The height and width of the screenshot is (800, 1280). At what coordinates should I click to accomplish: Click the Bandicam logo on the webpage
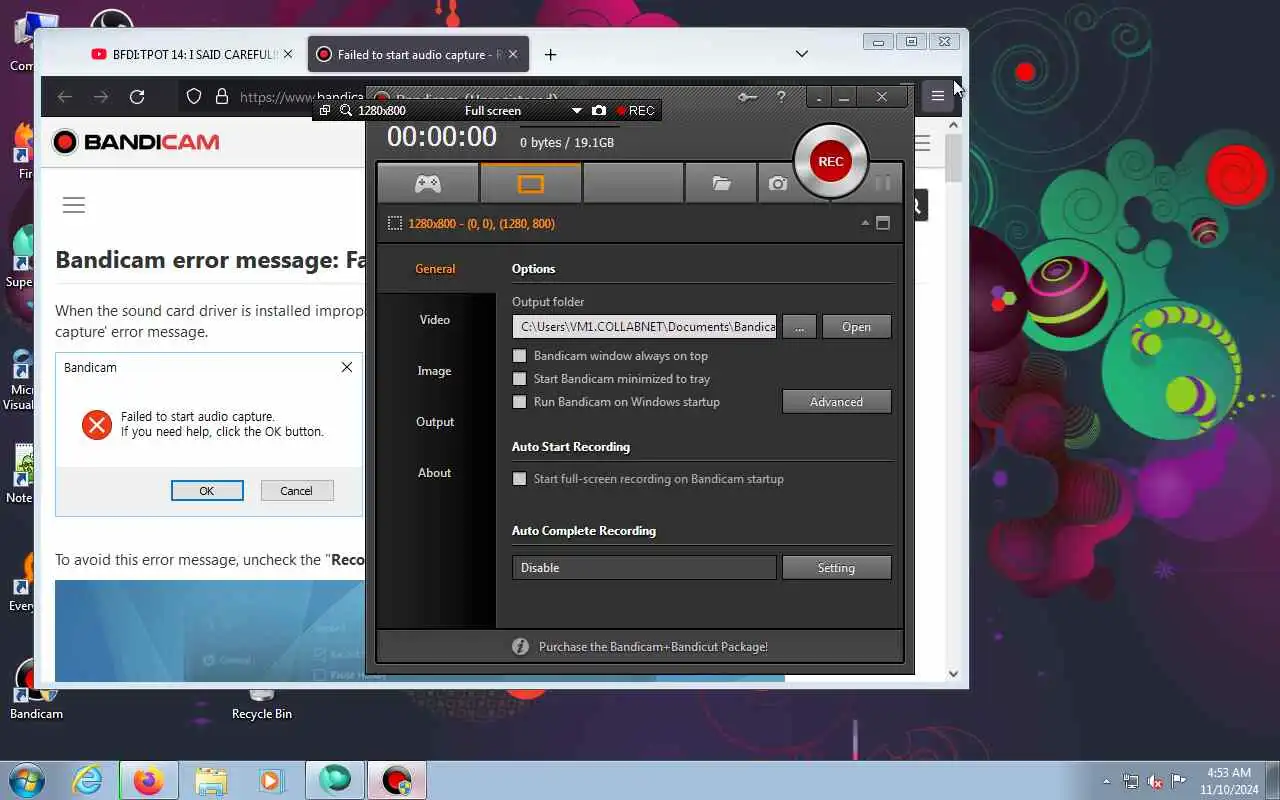[136, 142]
